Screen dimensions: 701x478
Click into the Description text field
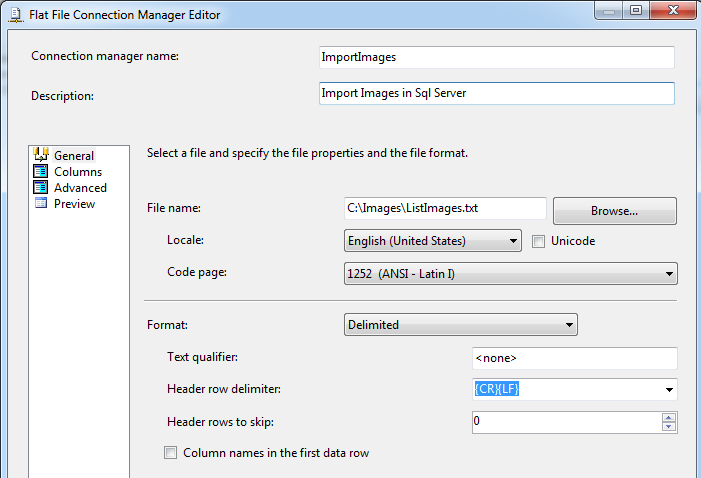(496, 93)
